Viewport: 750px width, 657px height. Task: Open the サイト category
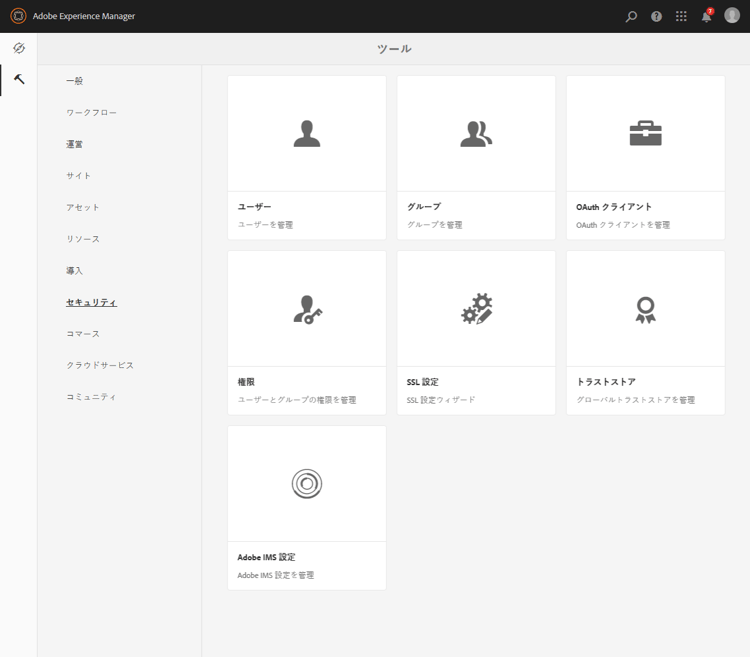(78, 175)
